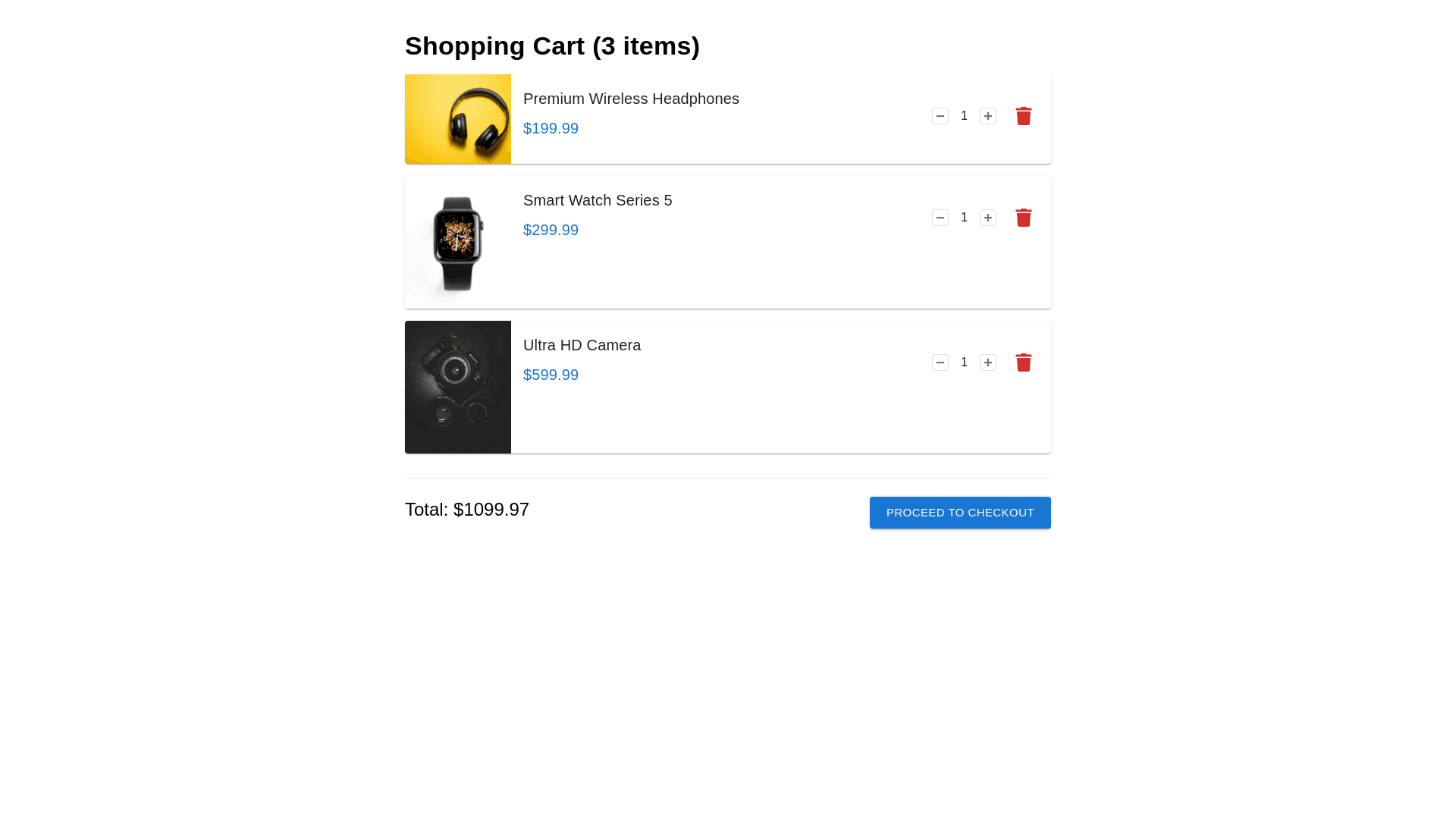Click the $299.99 smart watch price
The height and width of the screenshot is (819, 1456).
point(551,230)
